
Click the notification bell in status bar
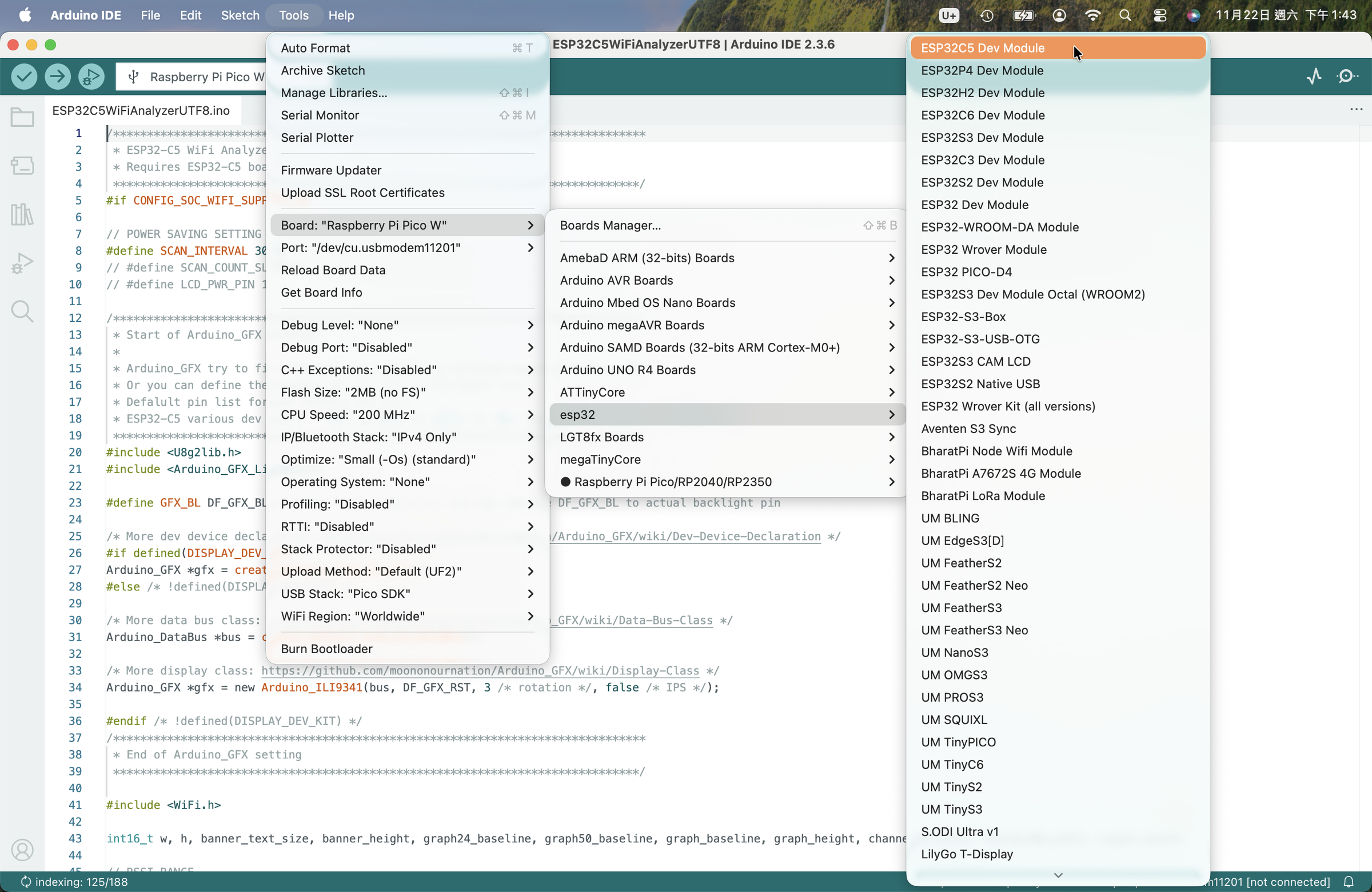(1349, 882)
